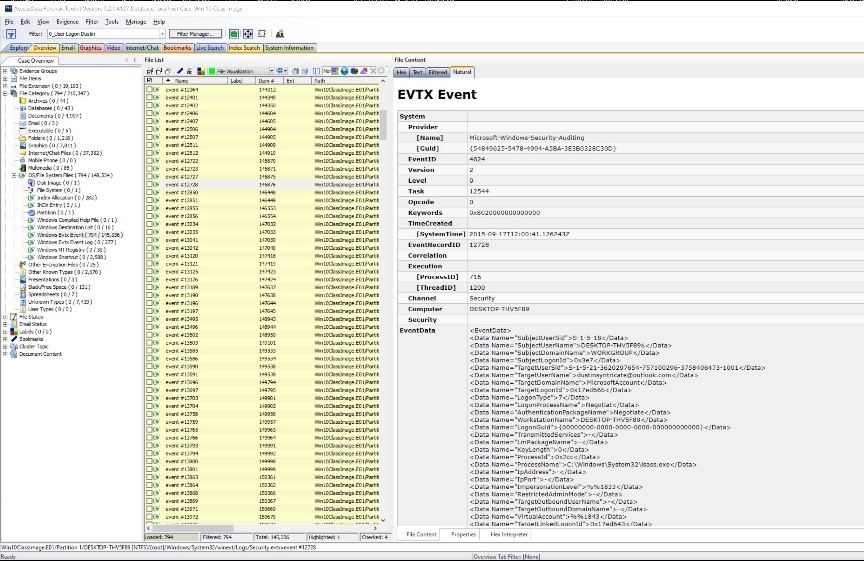Check the box for event #12722
This screenshot has width=864, height=561.
pyautogui.click(x=149, y=161)
